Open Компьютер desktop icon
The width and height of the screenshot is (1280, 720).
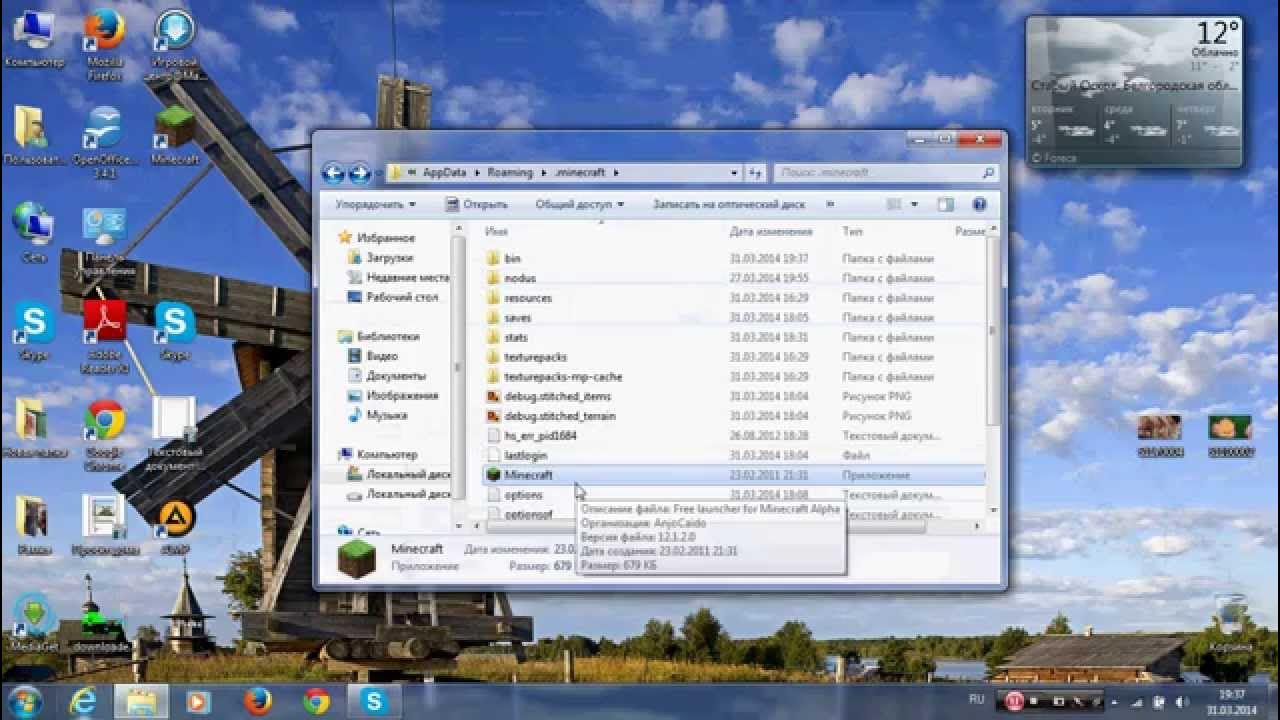point(34,40)
